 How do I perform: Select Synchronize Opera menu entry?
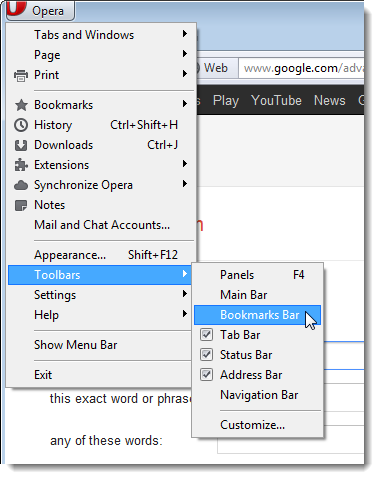(101, 185)
